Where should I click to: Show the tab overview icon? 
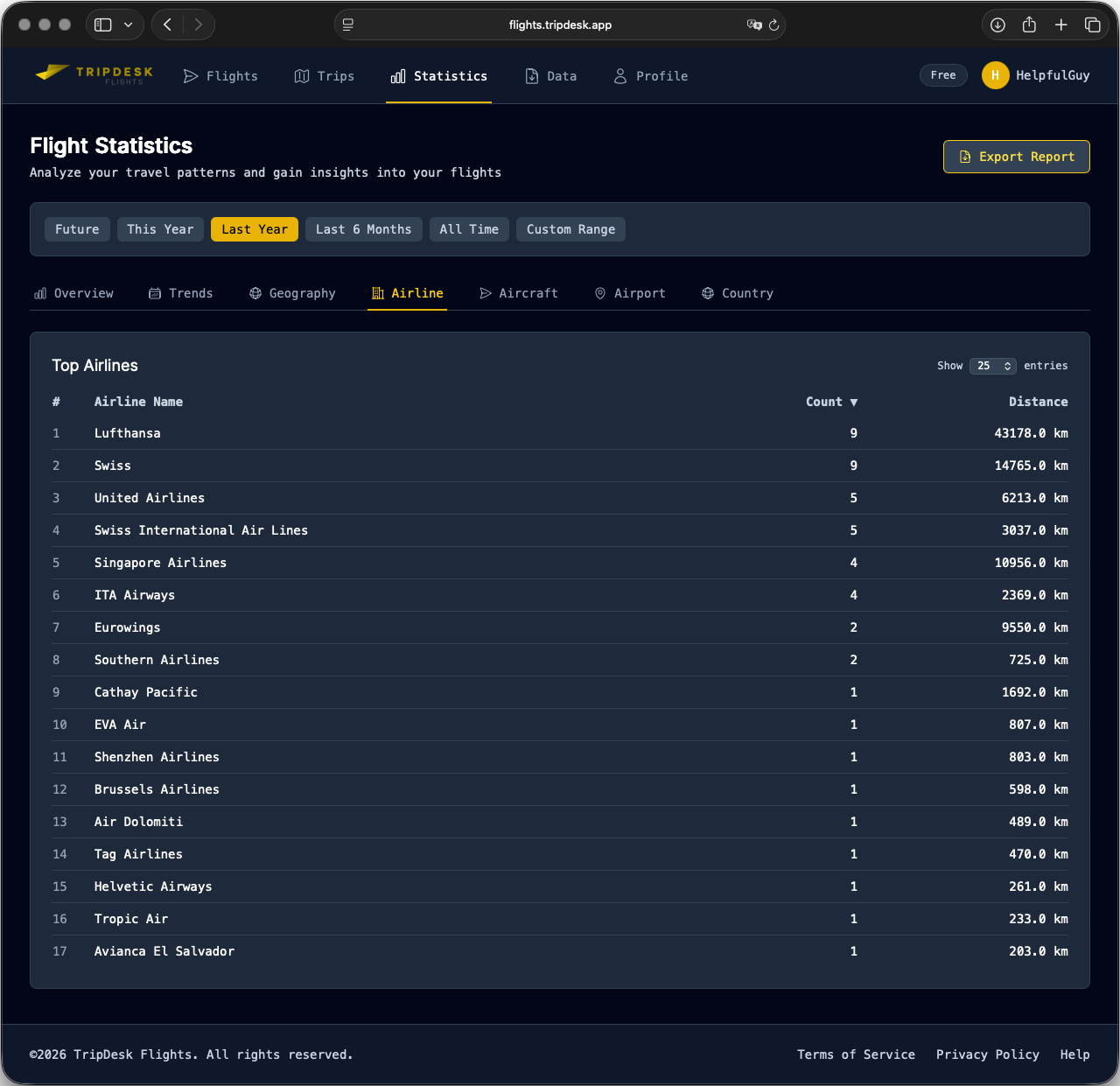pyautogui.click(x=1093, y=25)
